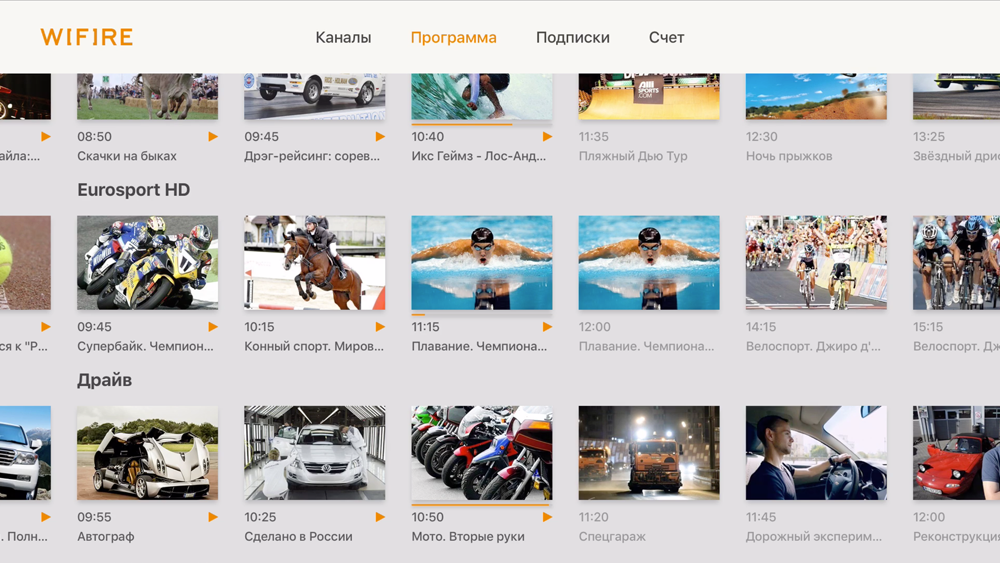The height and width of the screenshot is (563, 1000).
Task: Open the 12:00 swimming thumbnail
Action: (x=649, y=263)
